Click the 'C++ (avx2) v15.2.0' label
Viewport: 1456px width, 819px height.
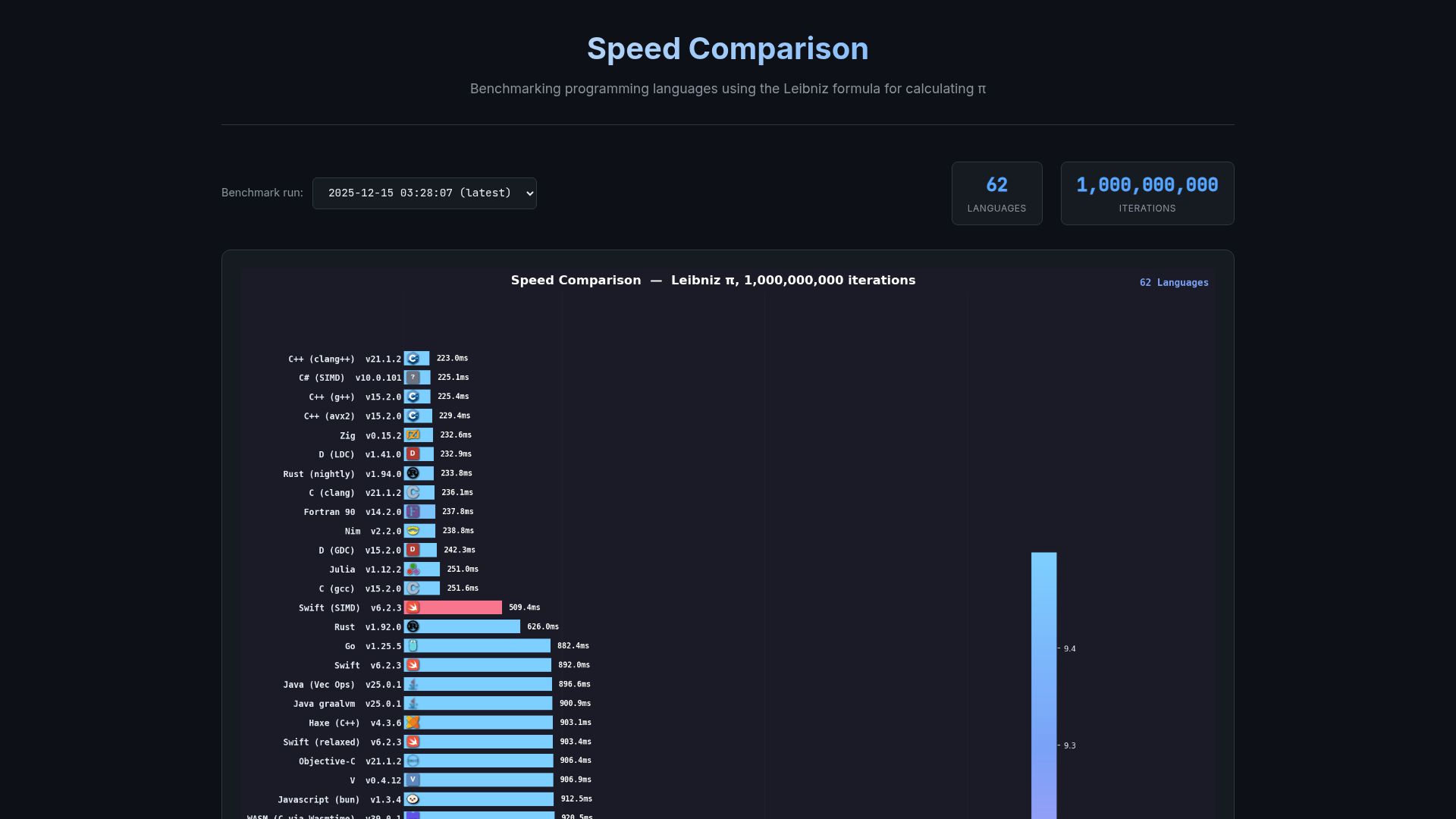pos(353,416)
